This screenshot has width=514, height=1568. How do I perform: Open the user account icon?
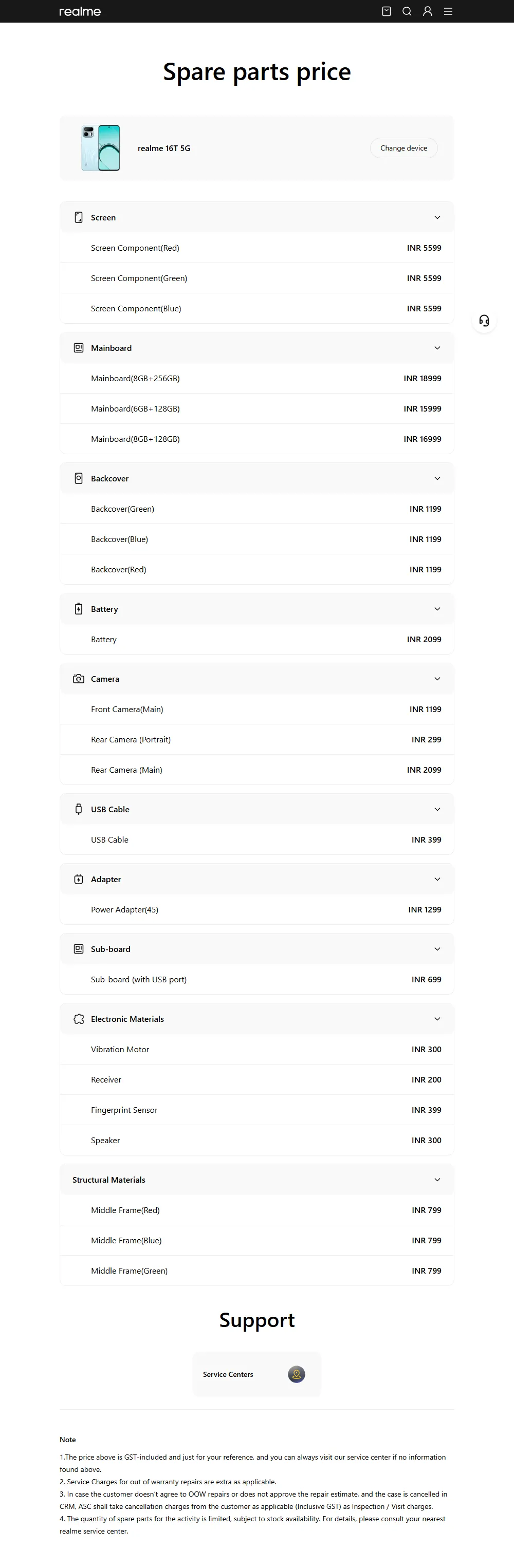(x=428, y=11)
